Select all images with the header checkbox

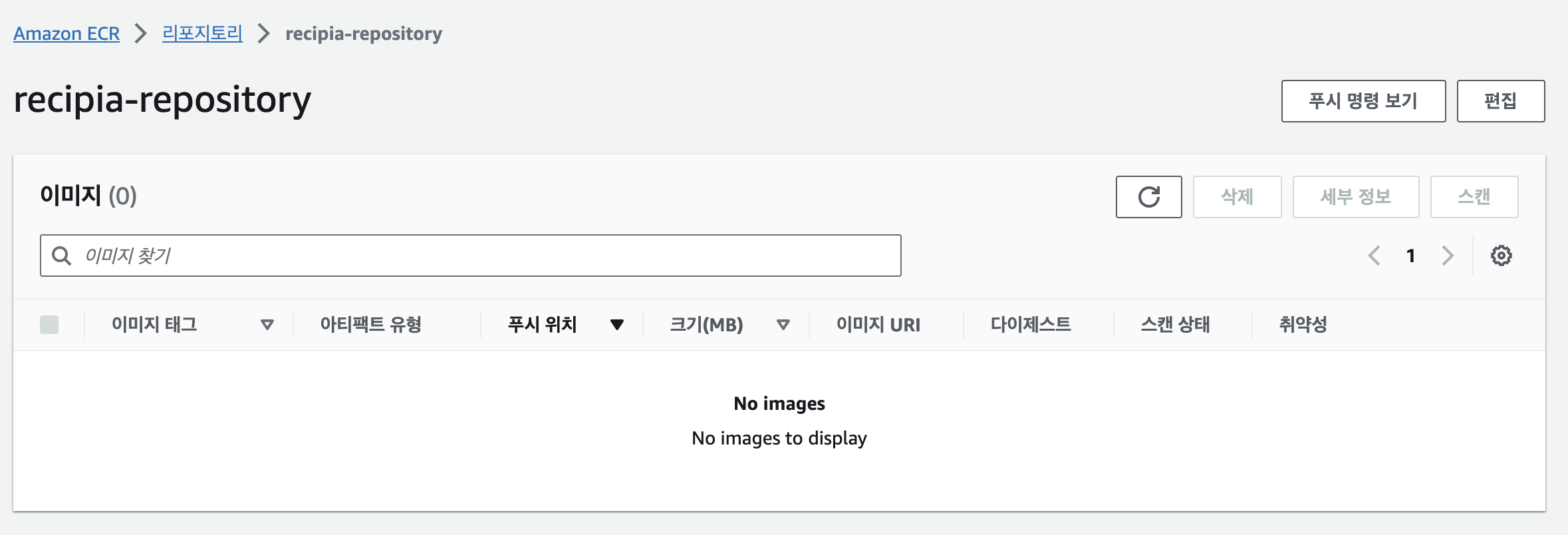coord(50,325)
